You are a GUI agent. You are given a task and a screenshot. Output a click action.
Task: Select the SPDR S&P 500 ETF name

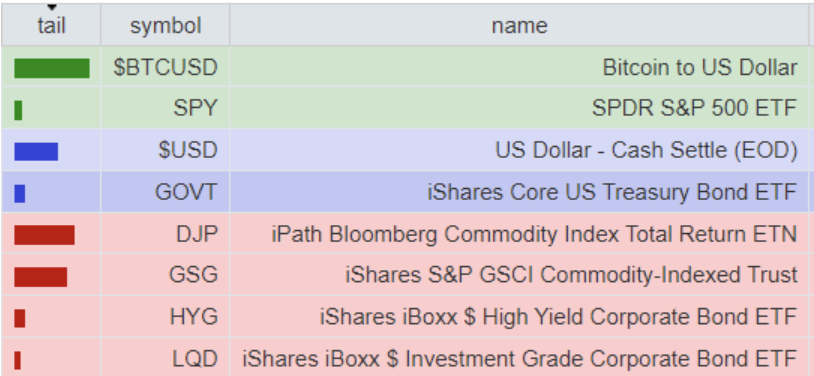pos(694,108)
